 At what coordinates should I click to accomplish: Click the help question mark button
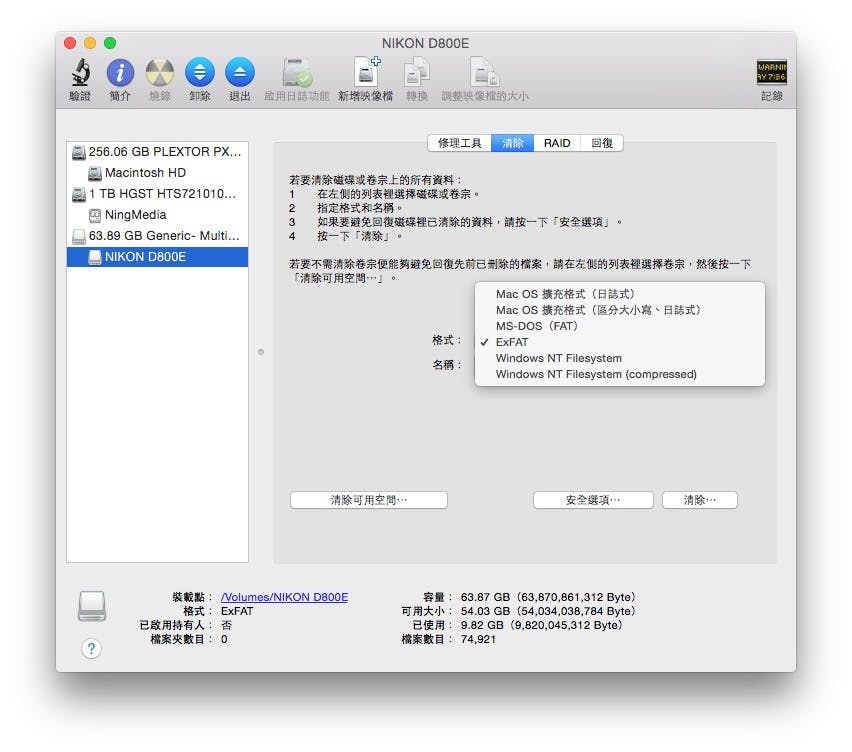tap(91, 648)
